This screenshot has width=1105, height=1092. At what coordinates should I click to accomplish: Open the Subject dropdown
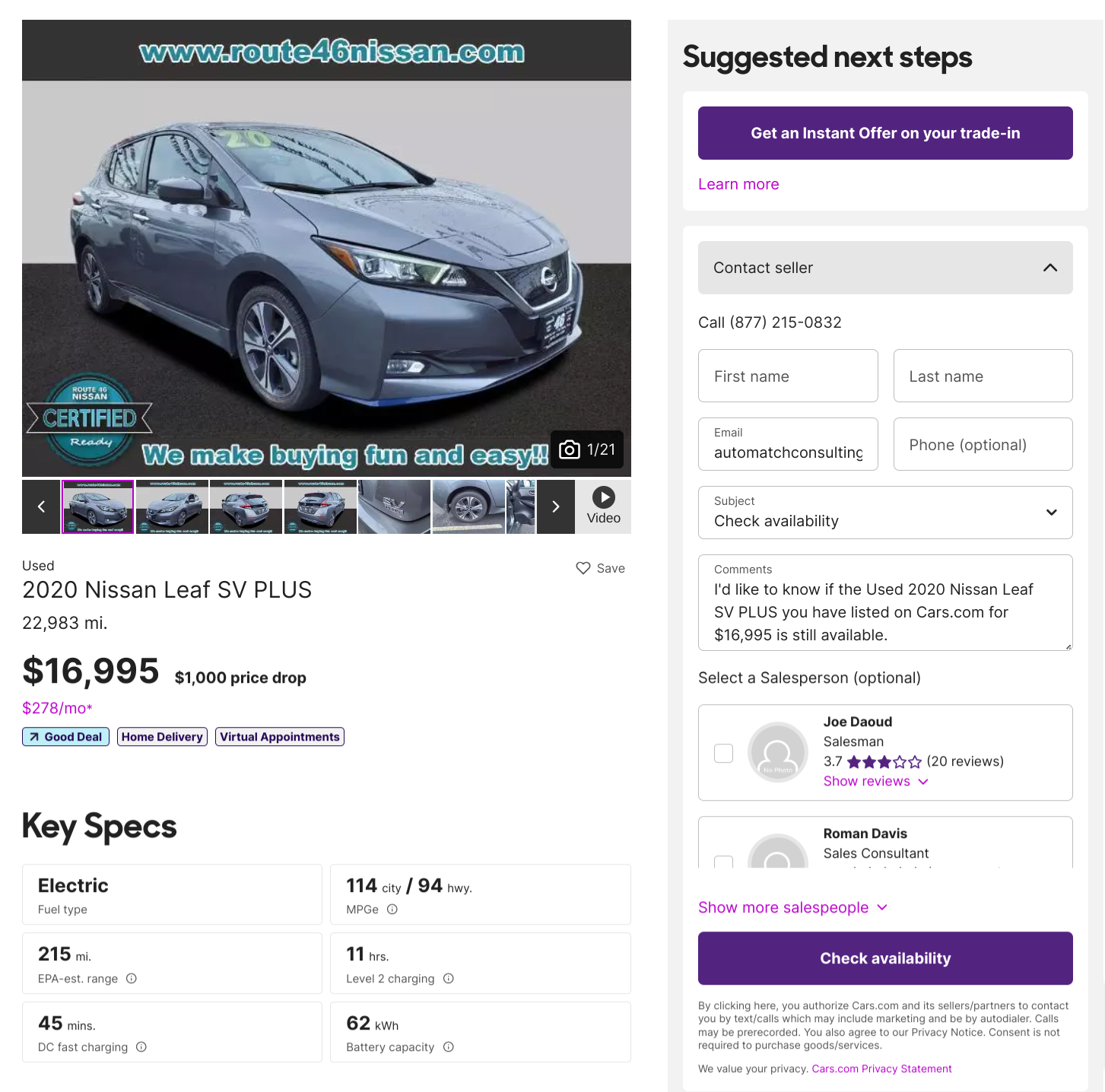pyautogui.click(x=885, y=513)
